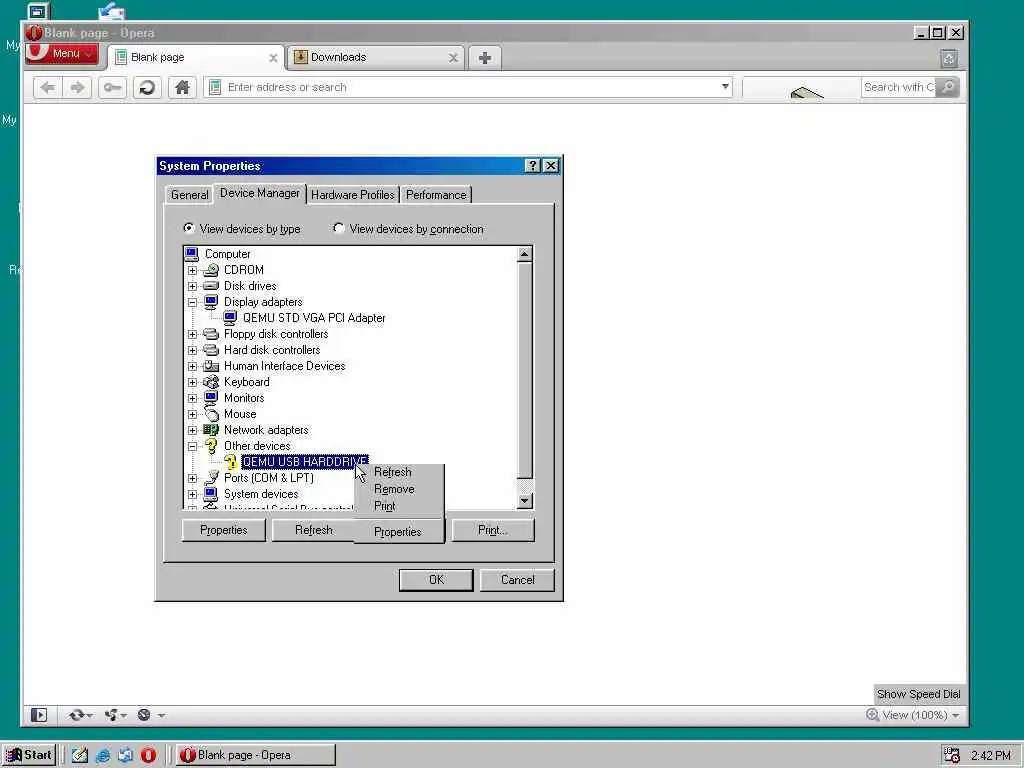Expand Human Interface Devices node
The height and width of the screenshot is (768, 1024).
[193, 366]
